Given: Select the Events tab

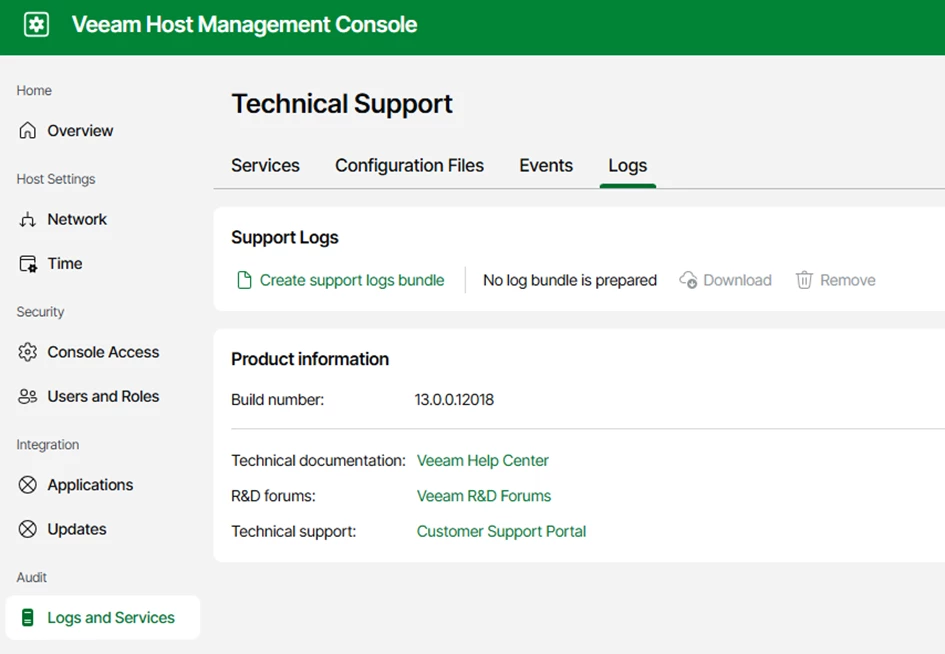Looking at the screenshot, I should tap(546, 166).
